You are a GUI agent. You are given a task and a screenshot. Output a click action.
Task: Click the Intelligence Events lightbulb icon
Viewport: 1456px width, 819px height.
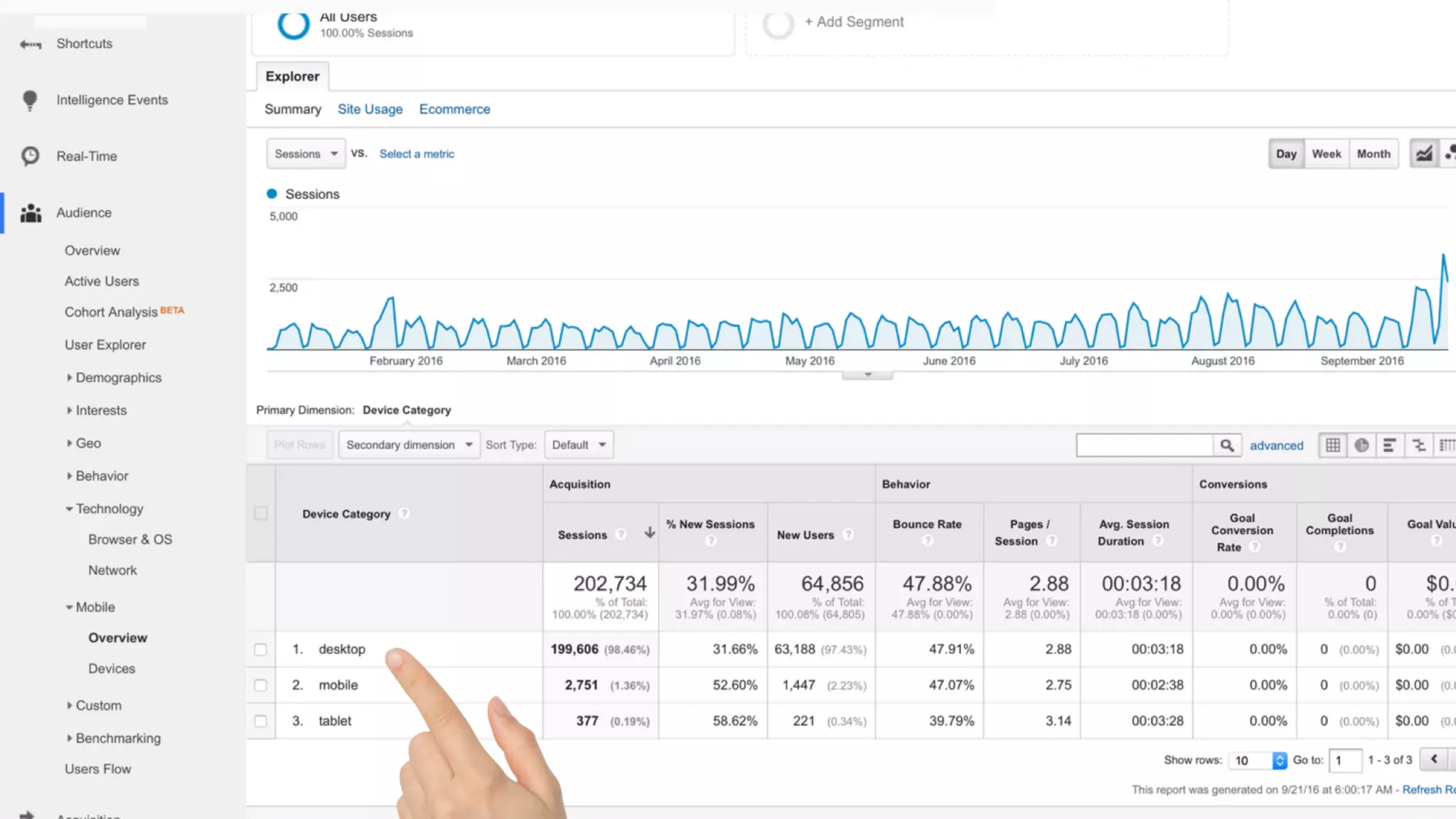tap(30, 100)
